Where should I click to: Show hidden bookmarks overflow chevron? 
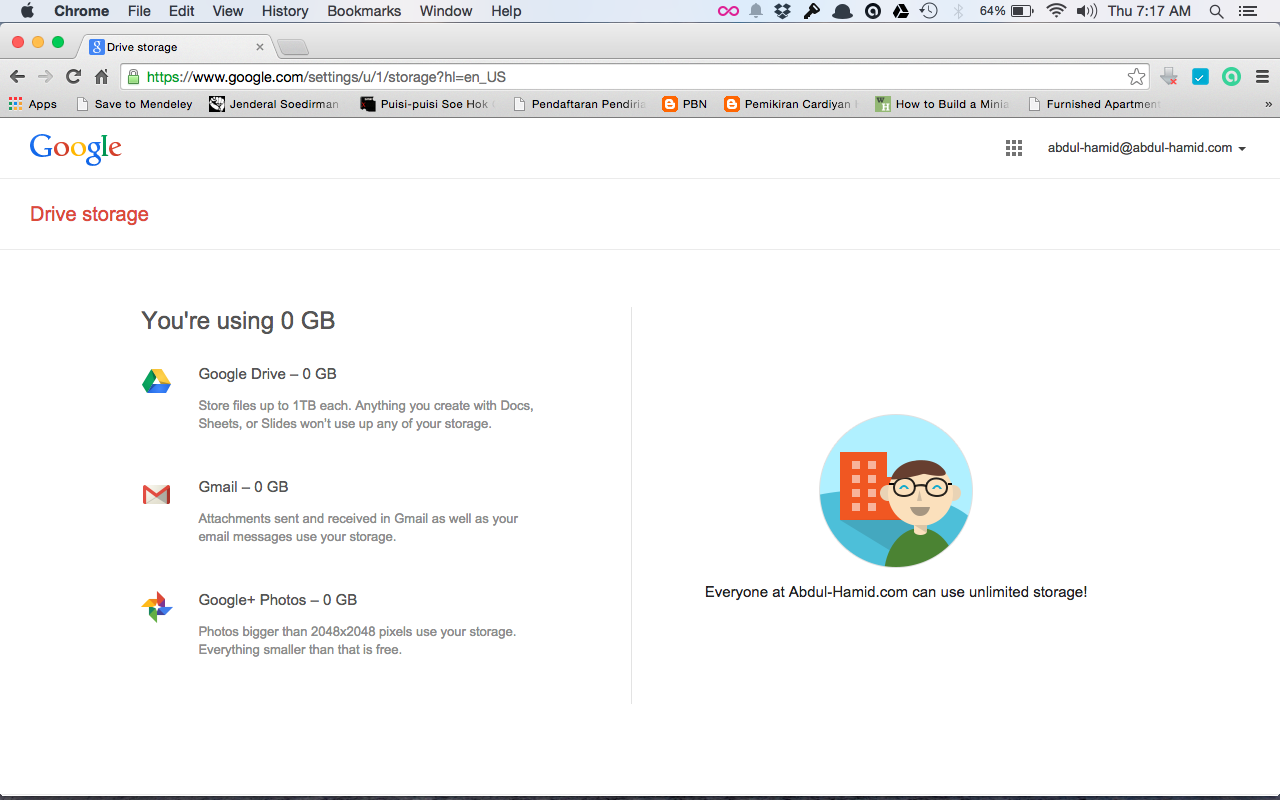1268,104
